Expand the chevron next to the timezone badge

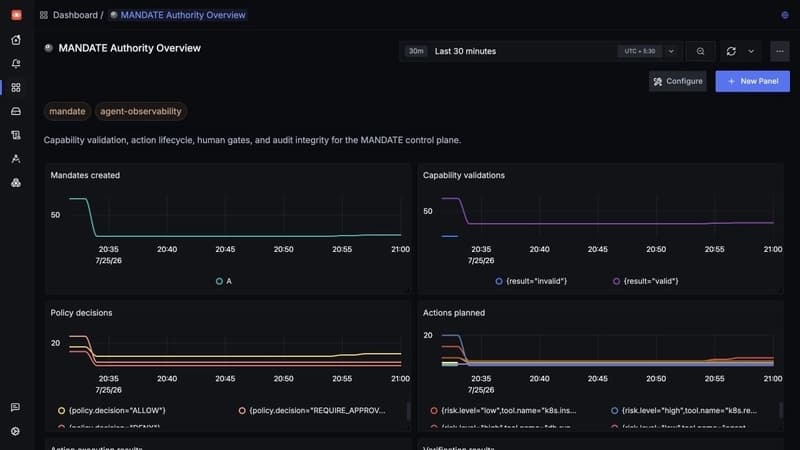671,51
